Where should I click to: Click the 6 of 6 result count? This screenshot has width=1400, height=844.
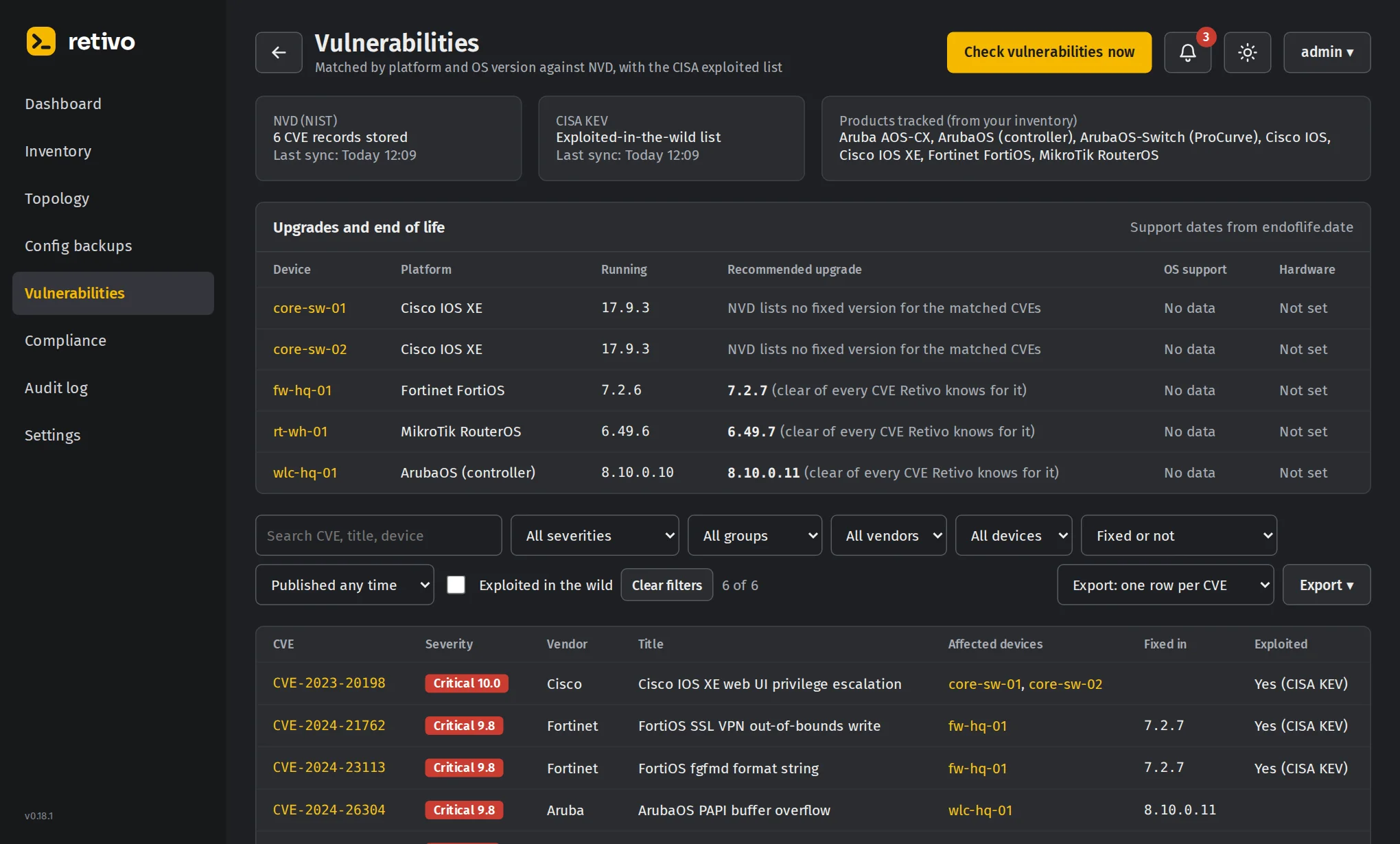pyautogui.click(x=740, y=585)
